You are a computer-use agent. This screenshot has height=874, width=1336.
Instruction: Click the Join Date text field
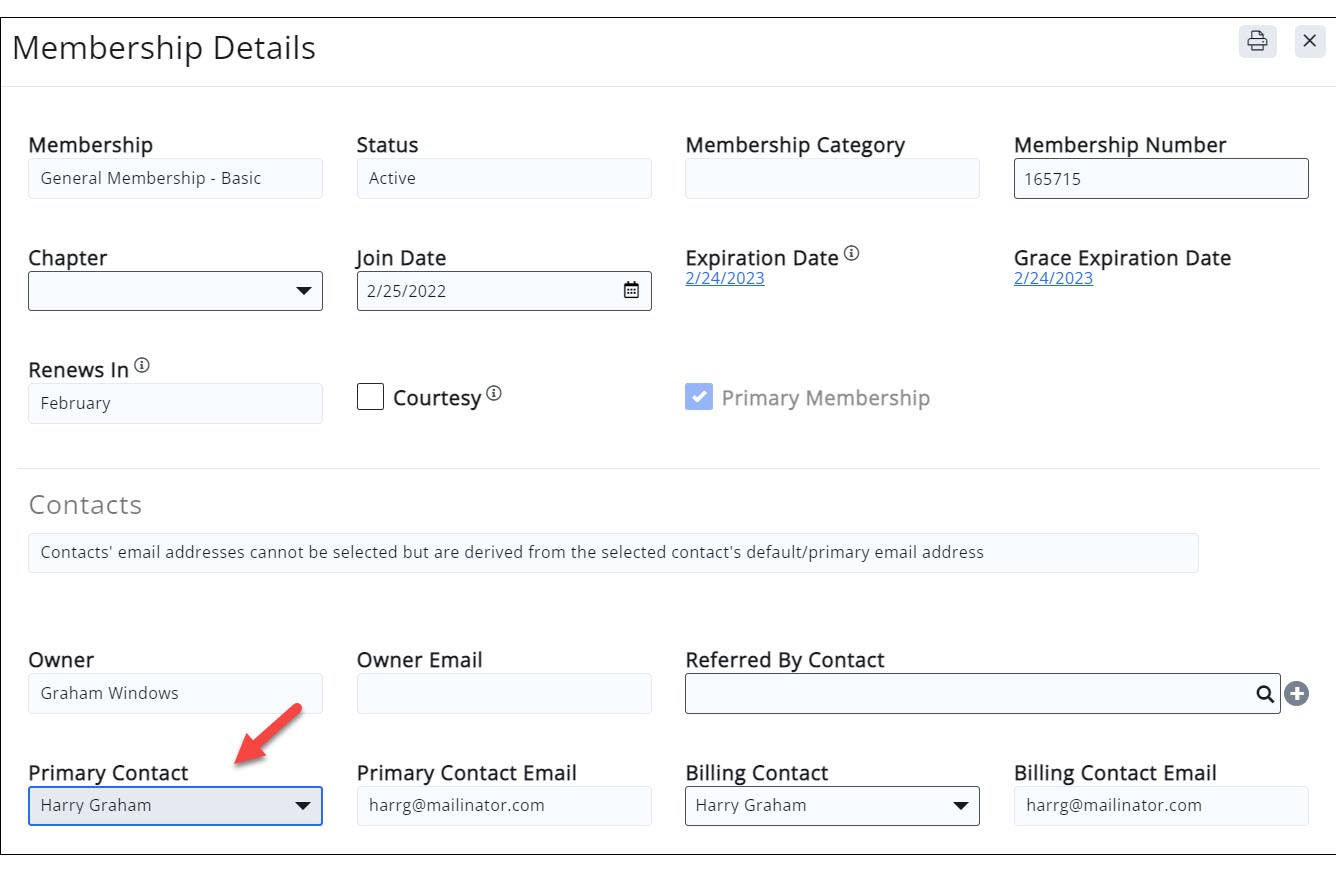click(485, 291)
